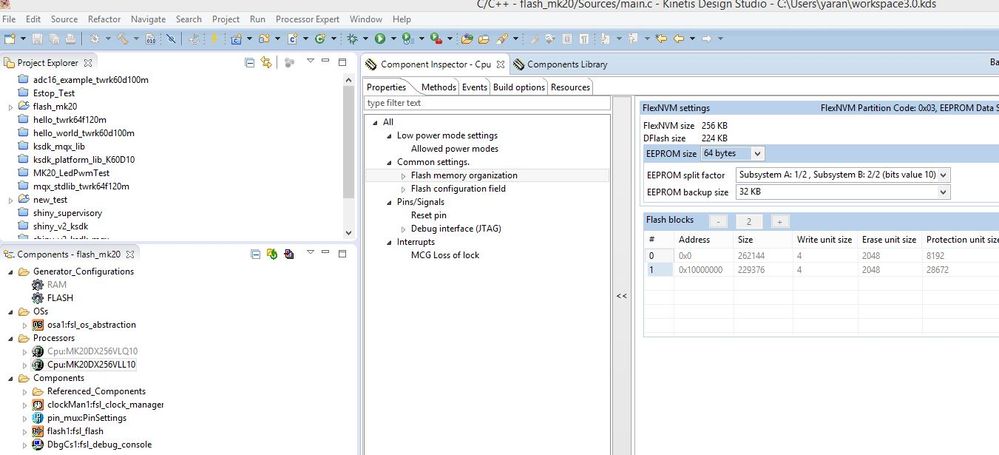999x455 pixels.
Task: Select the Allowed power modes item
Action: [454, 148]
